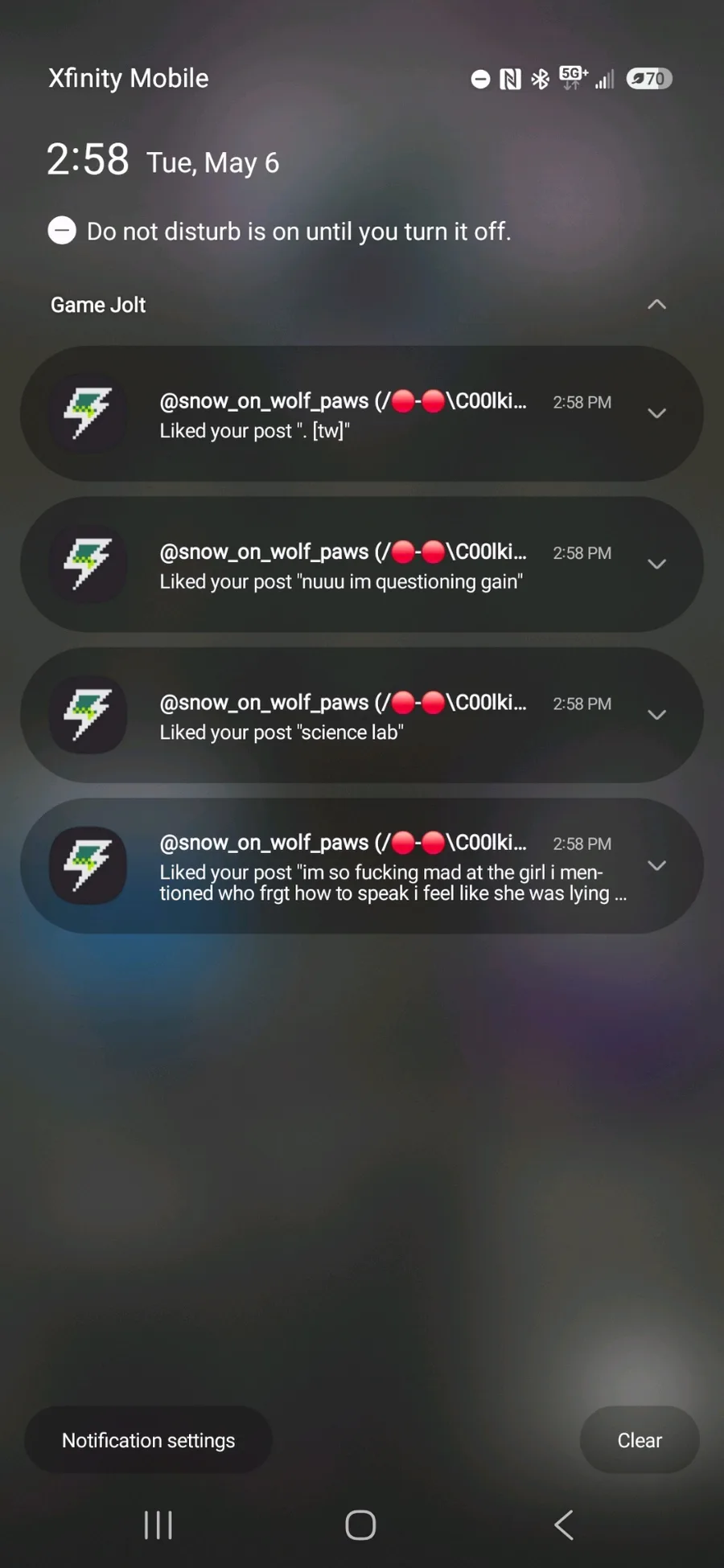The image size is (724, 1568).
Task: Tap Game Jolt icon on "[tw]" notification
Action: 88,413
